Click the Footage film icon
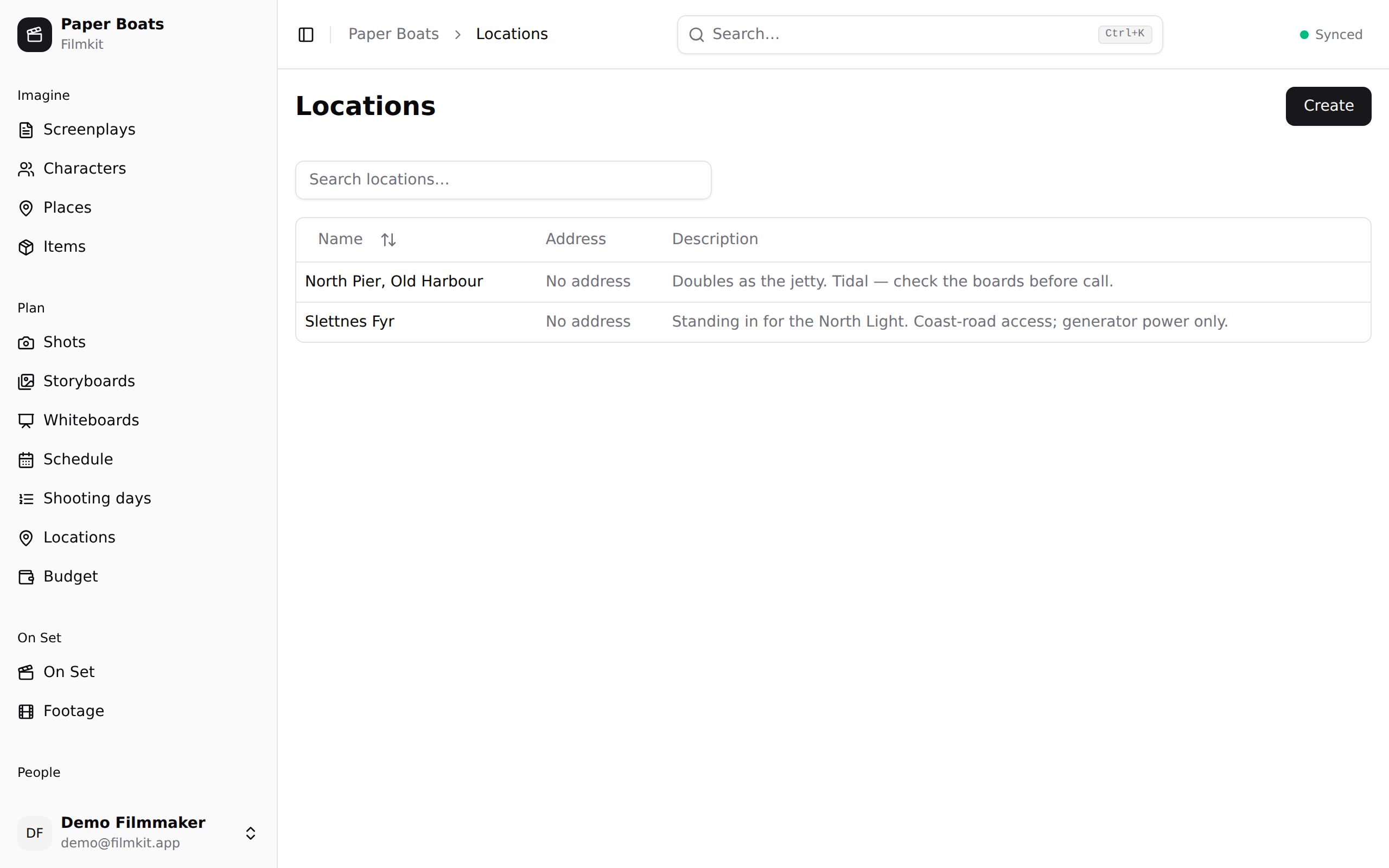 click(x=26, y=711)
